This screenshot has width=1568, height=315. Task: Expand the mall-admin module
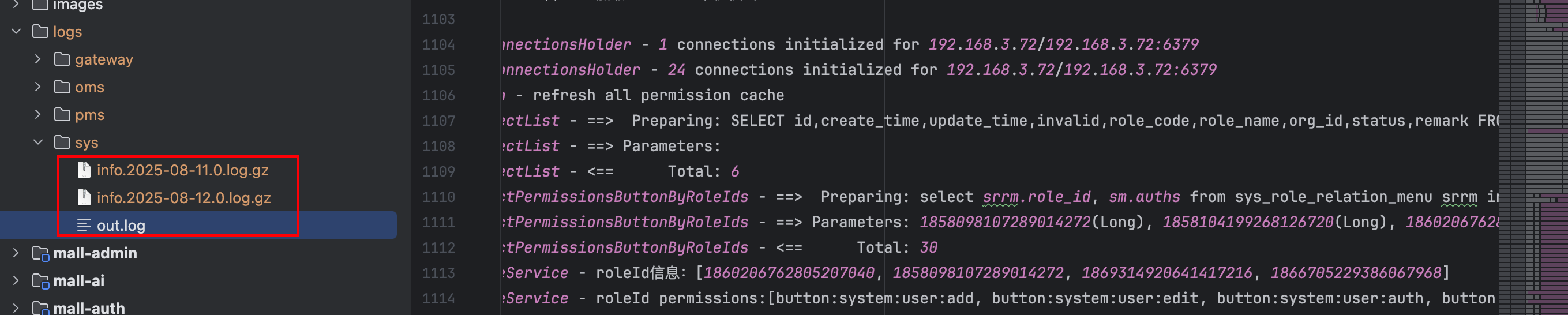16,253
